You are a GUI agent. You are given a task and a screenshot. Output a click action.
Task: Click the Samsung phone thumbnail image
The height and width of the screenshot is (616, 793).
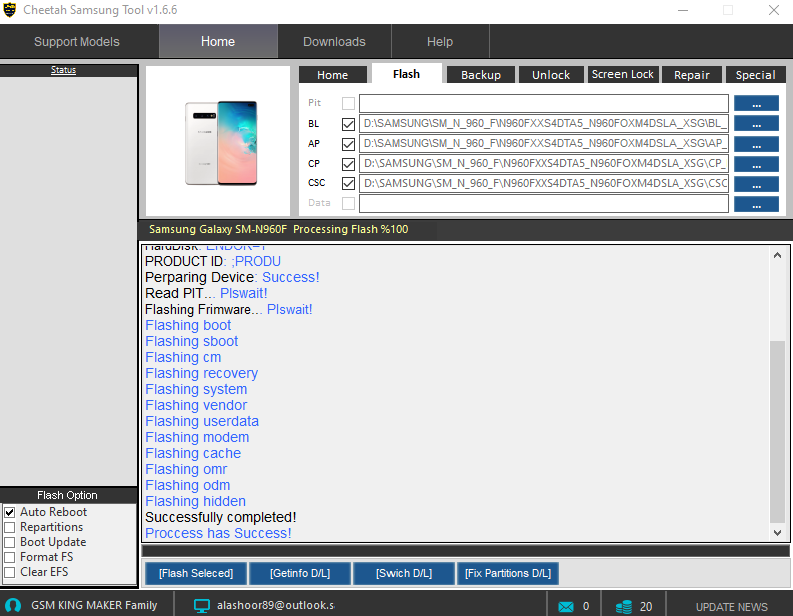point(221,143)
